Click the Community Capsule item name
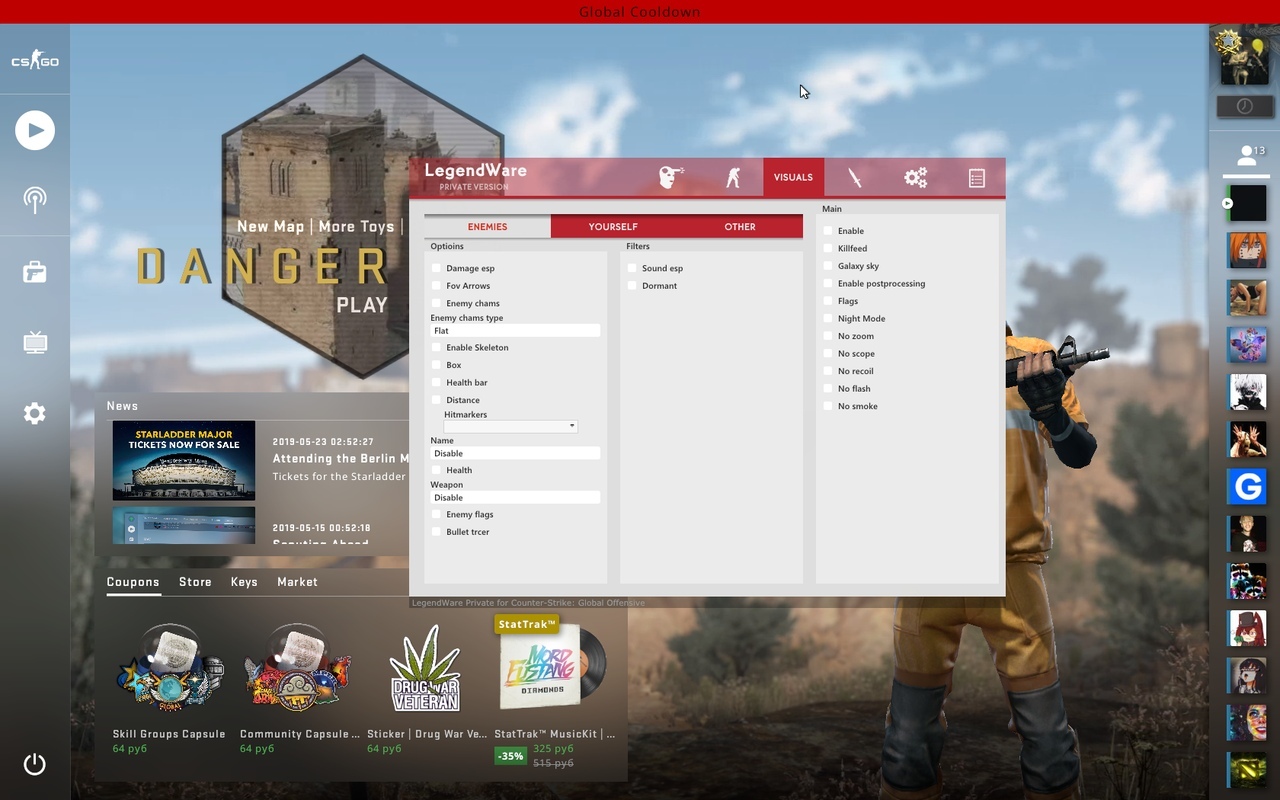Viewport: 1280px width, 800px height. 300,734
